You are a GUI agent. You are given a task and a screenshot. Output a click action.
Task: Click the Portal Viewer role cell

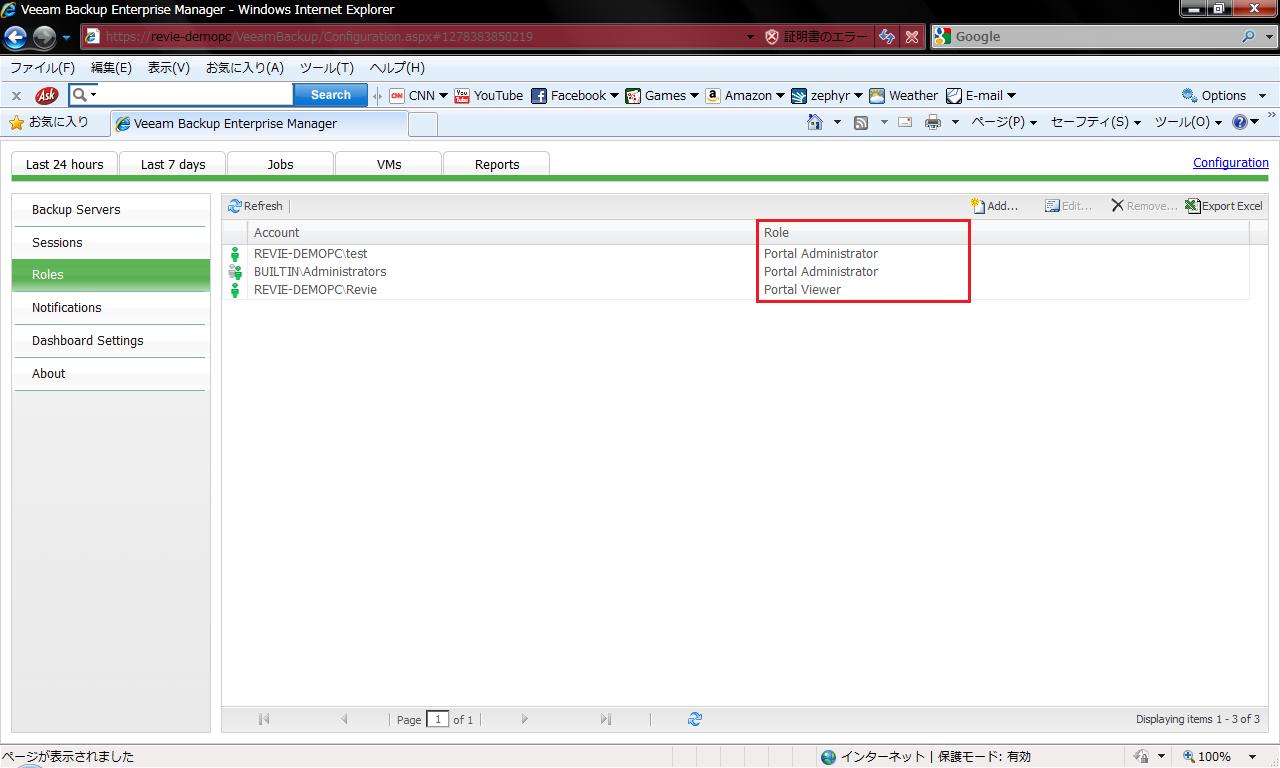click(802, 290)
